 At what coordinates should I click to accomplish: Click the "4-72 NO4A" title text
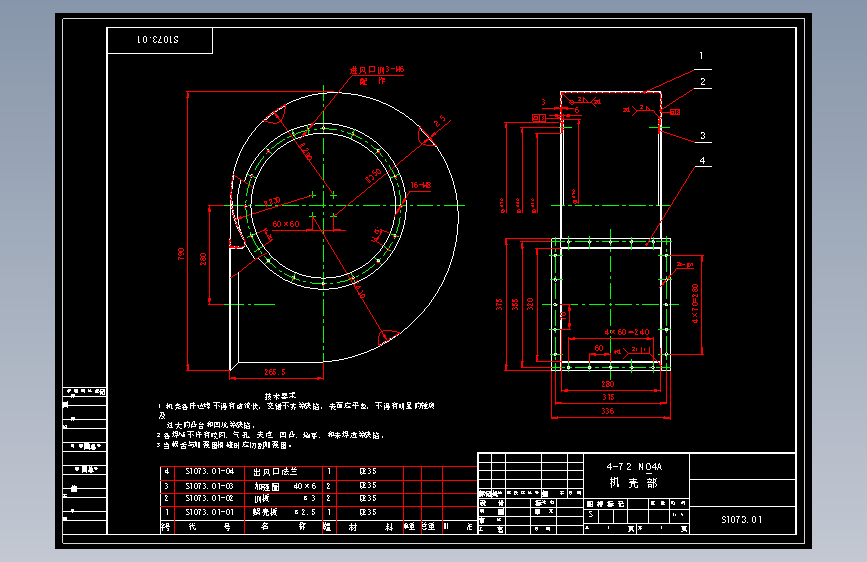pos(634,467)
